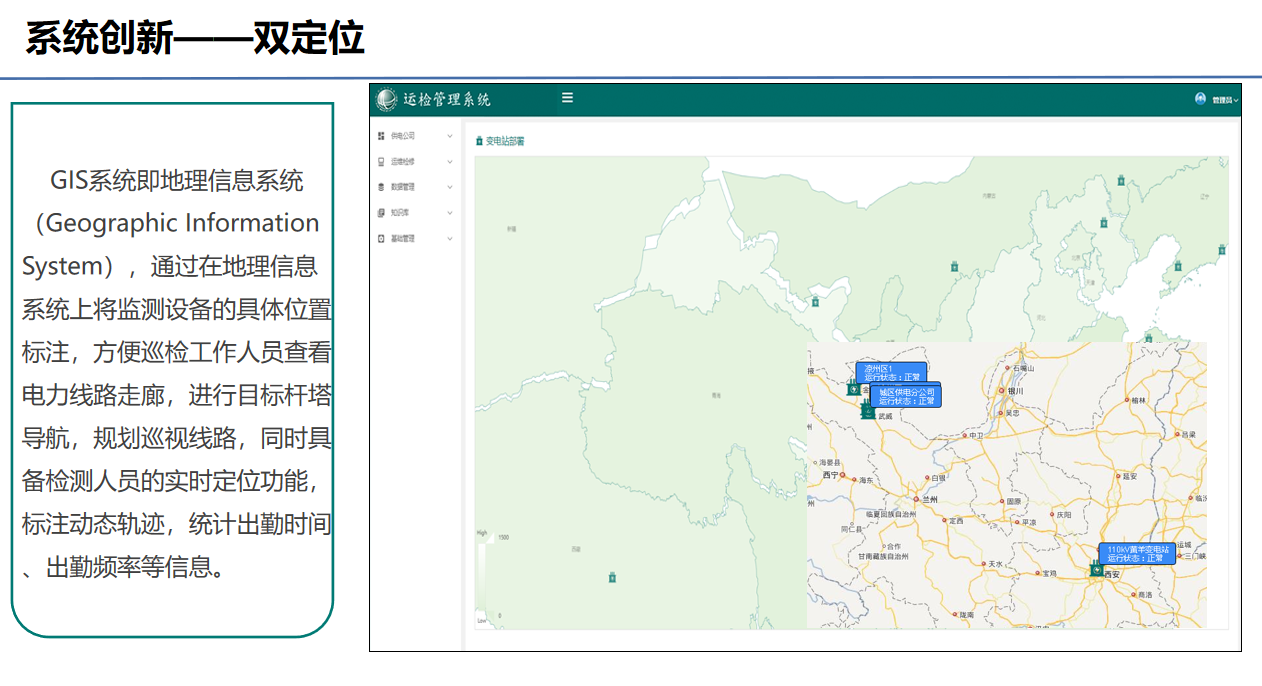Click the 变电站部署 breadcrumb link
This screenshot has height=686, width=1262.
pyautogui.click(x=506, y=141)
